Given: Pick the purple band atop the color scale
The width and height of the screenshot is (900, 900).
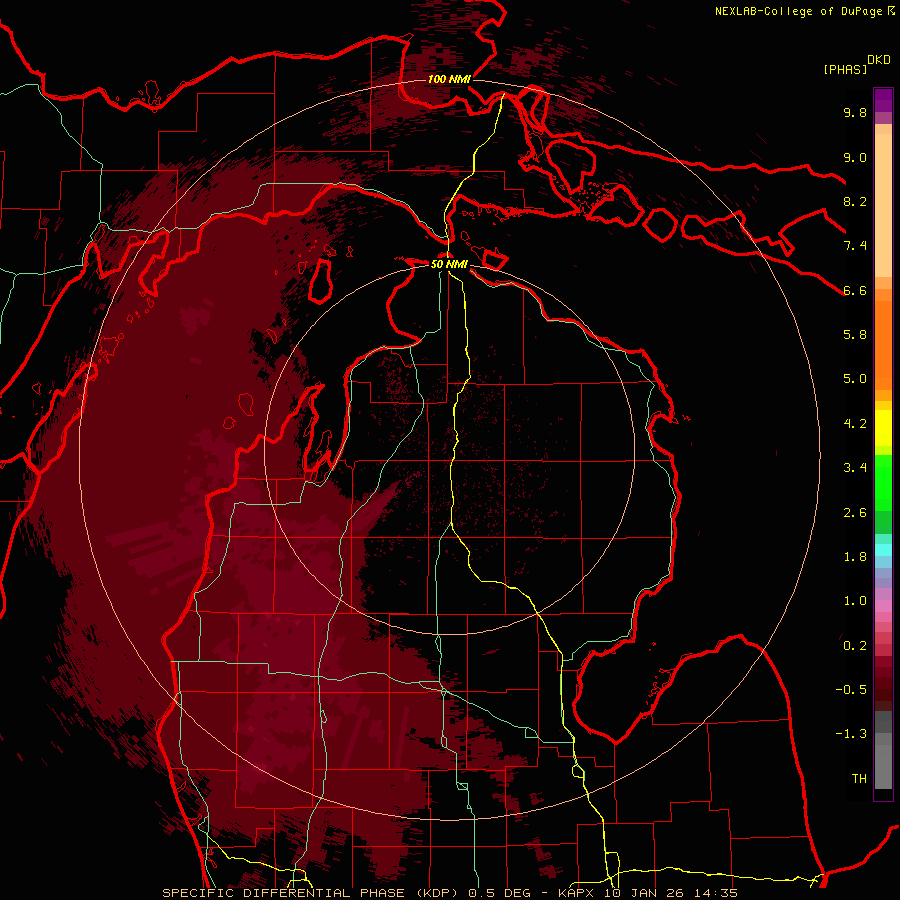Looking at the screenshot, I should [883, 100].
